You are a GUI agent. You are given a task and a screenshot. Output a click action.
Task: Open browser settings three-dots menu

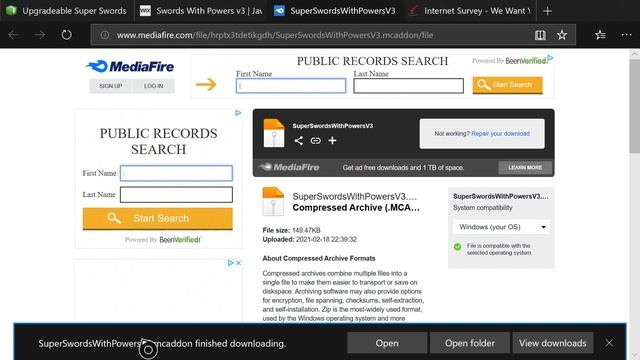coord(626,35)
